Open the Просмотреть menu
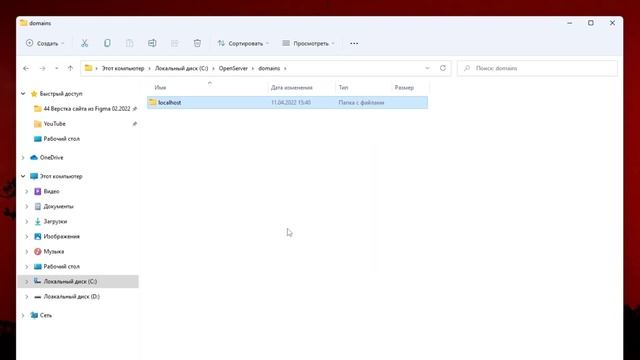Image resolution: width=640 pixels, height=360 pixels. 309,43
